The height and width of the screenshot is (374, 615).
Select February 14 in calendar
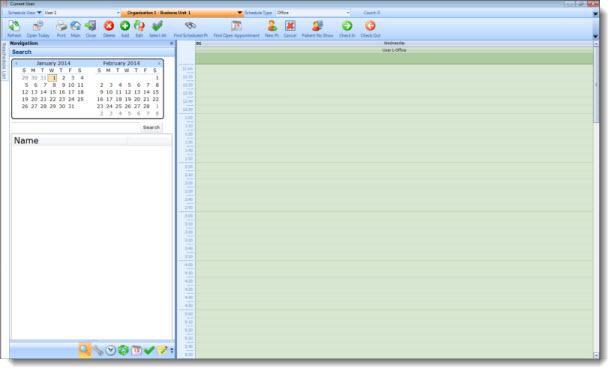pyautogui.click(x=146, y=92)
